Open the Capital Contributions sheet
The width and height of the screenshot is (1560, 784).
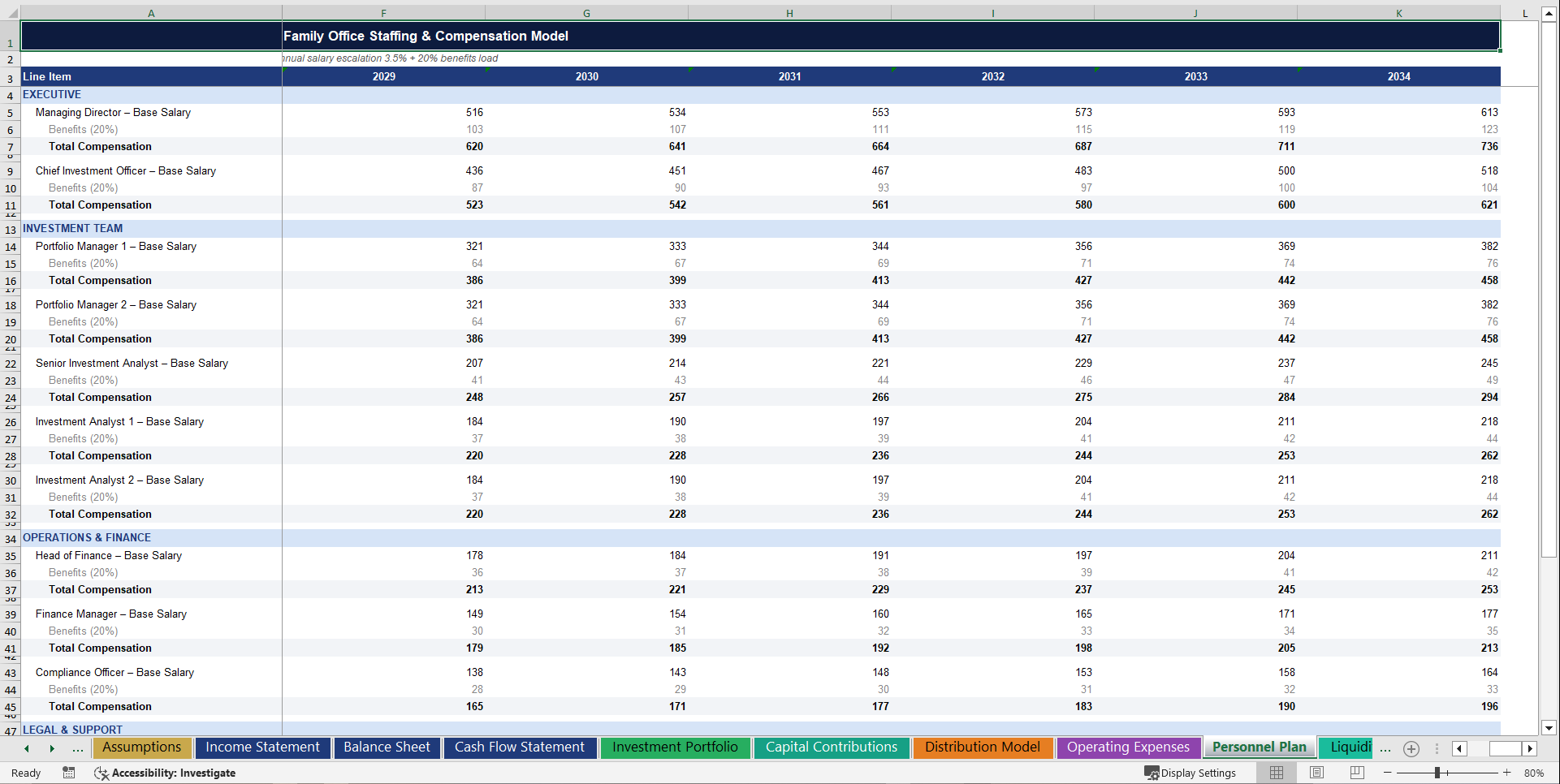tap(832, 747)
